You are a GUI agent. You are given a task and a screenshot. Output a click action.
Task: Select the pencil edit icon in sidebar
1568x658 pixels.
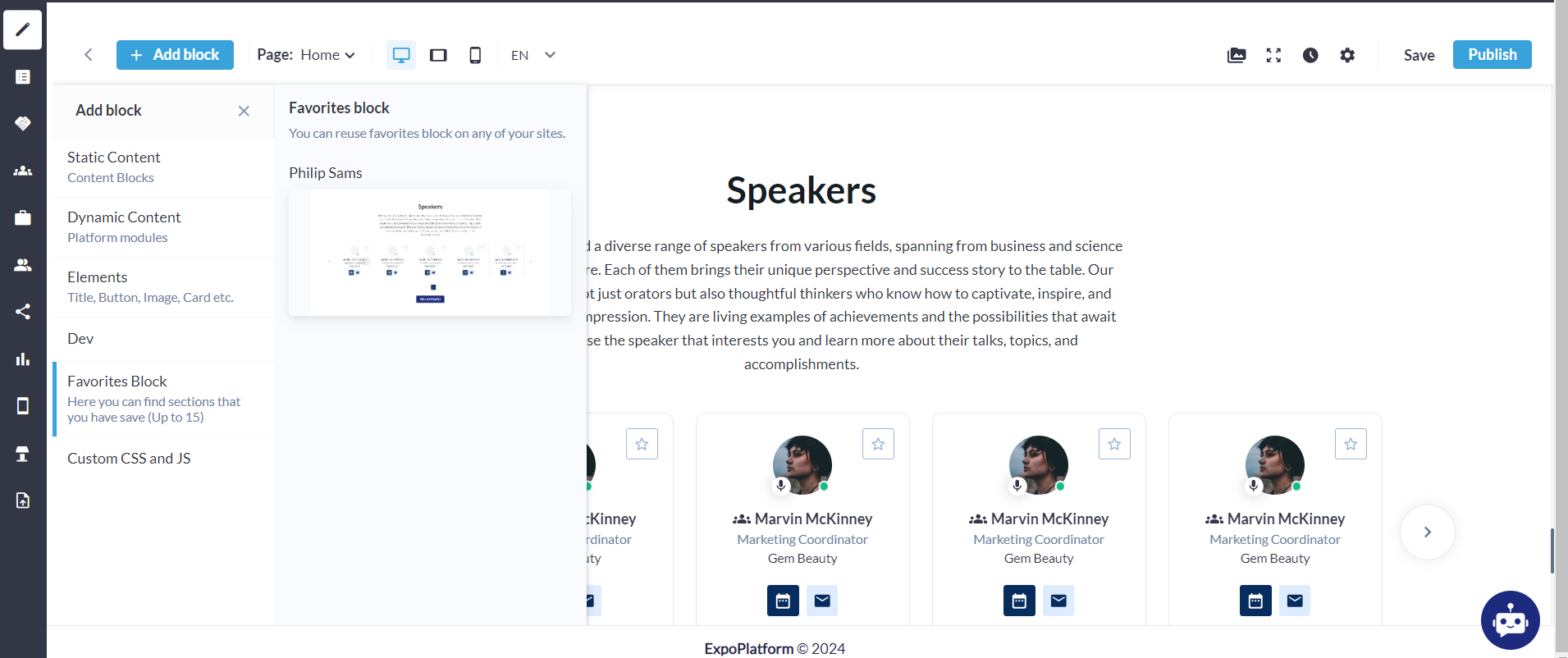pyautogui.click(x=23, y=30)
